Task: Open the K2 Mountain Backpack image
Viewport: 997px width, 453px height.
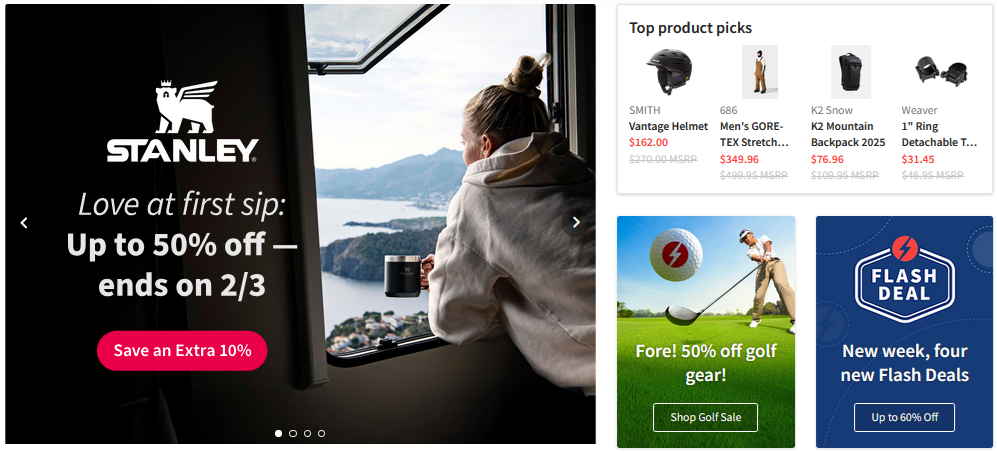Action: (850, 71)
